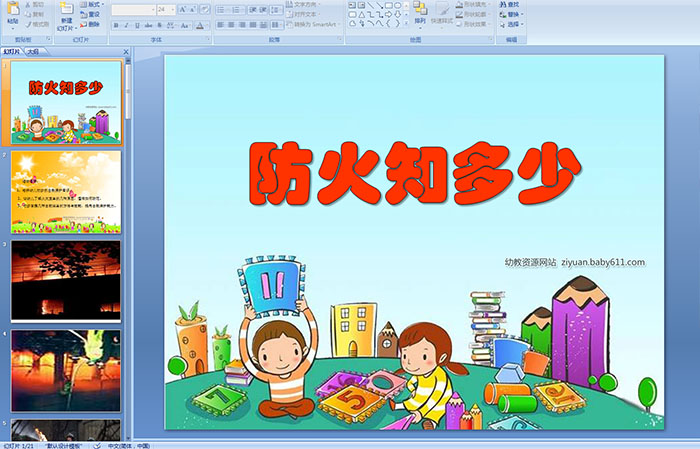Switch to the Slides (幻灯片) pane tab
Viewport: 700px width, 449px height.
[12, 52]
